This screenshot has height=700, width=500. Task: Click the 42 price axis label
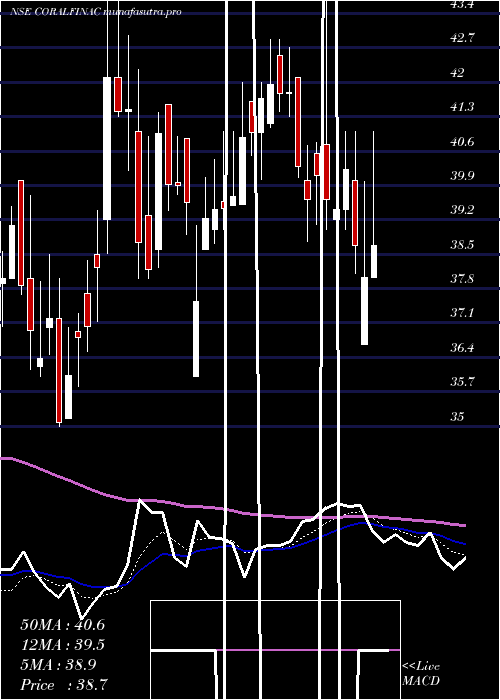[x=458, y=72]
